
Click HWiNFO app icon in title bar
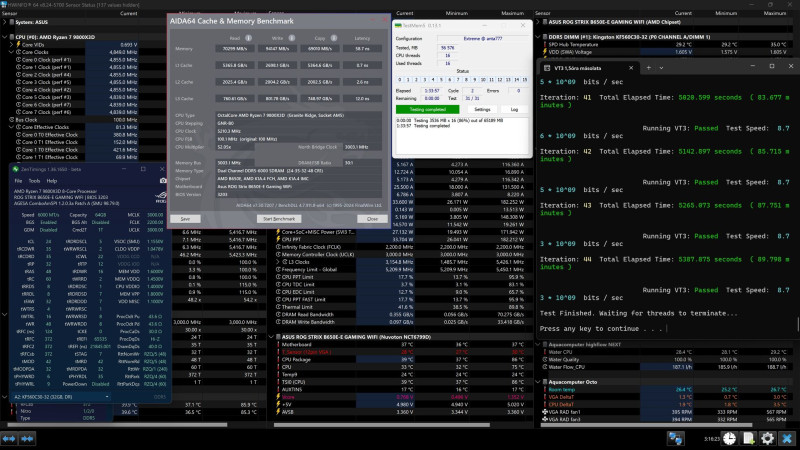[4, 5]
